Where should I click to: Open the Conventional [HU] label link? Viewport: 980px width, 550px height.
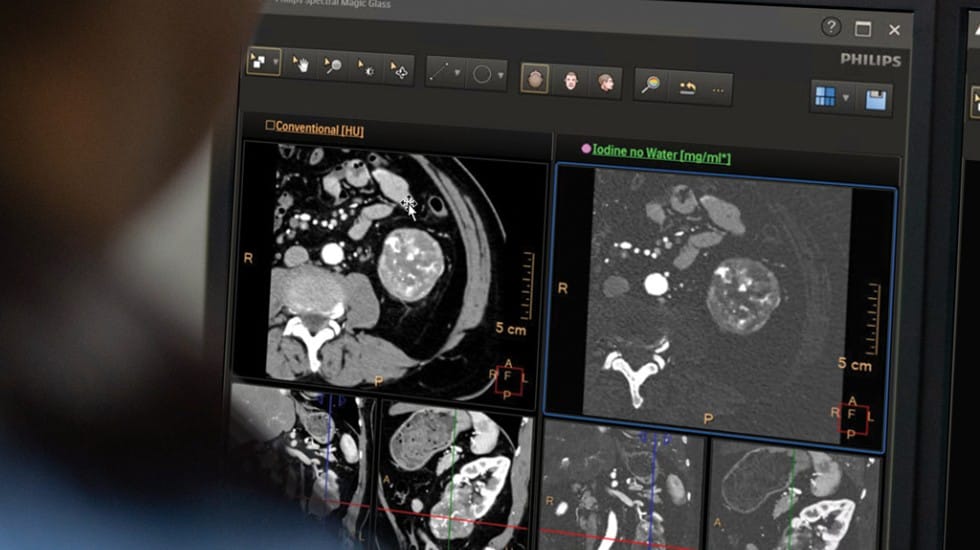319,129
